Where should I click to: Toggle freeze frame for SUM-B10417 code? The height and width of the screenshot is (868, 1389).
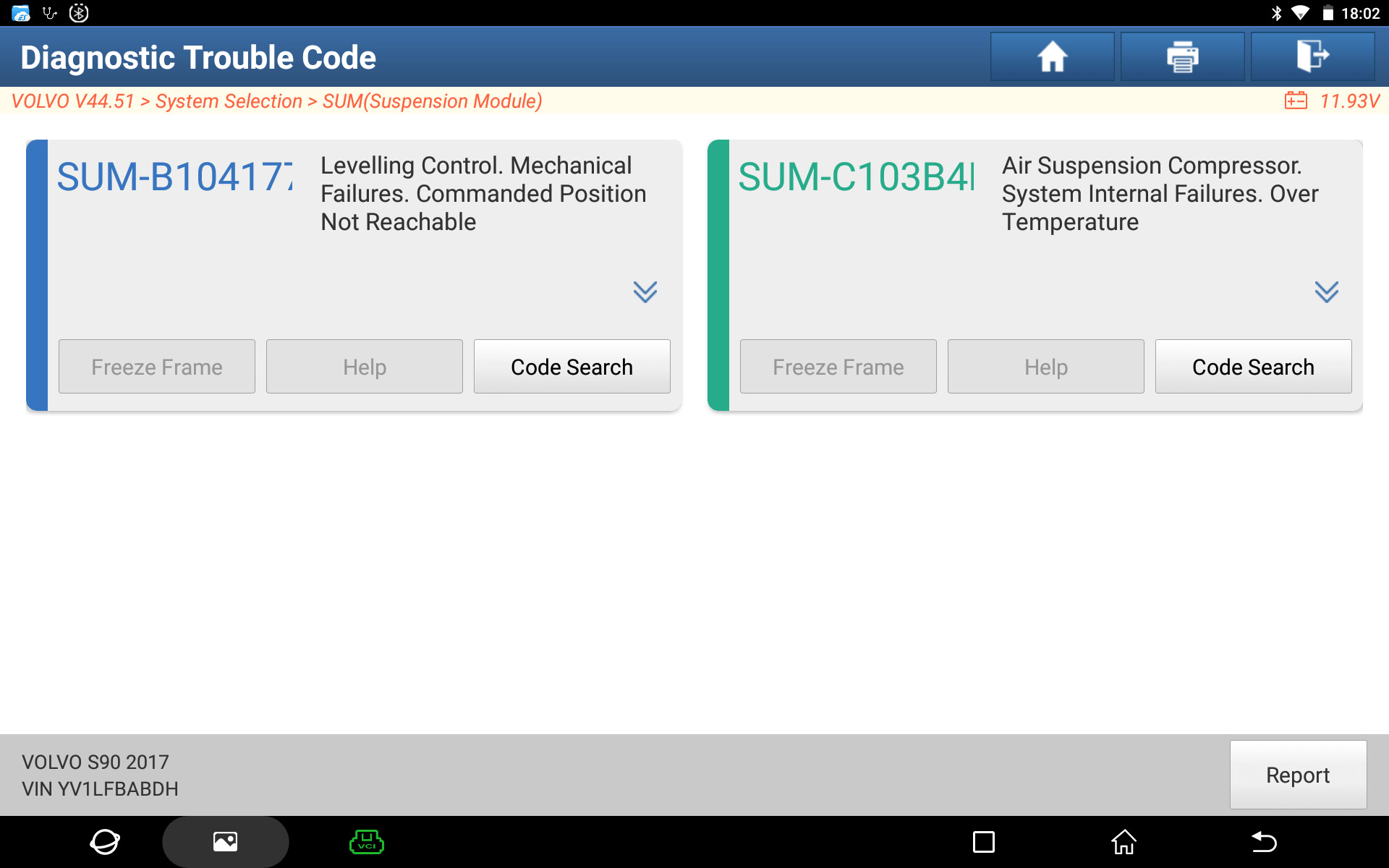click(x=157, y=367)
